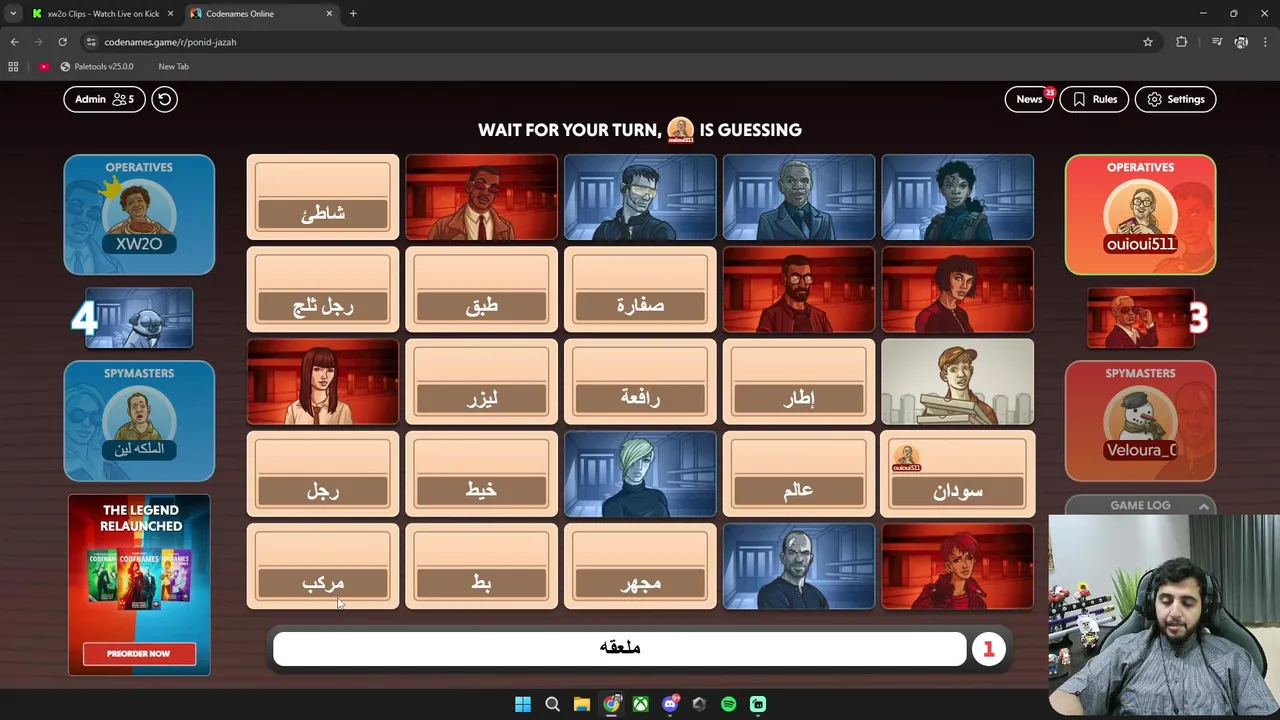Go back in browser history
The image size is (1280, 720).
tap(14, 42)
